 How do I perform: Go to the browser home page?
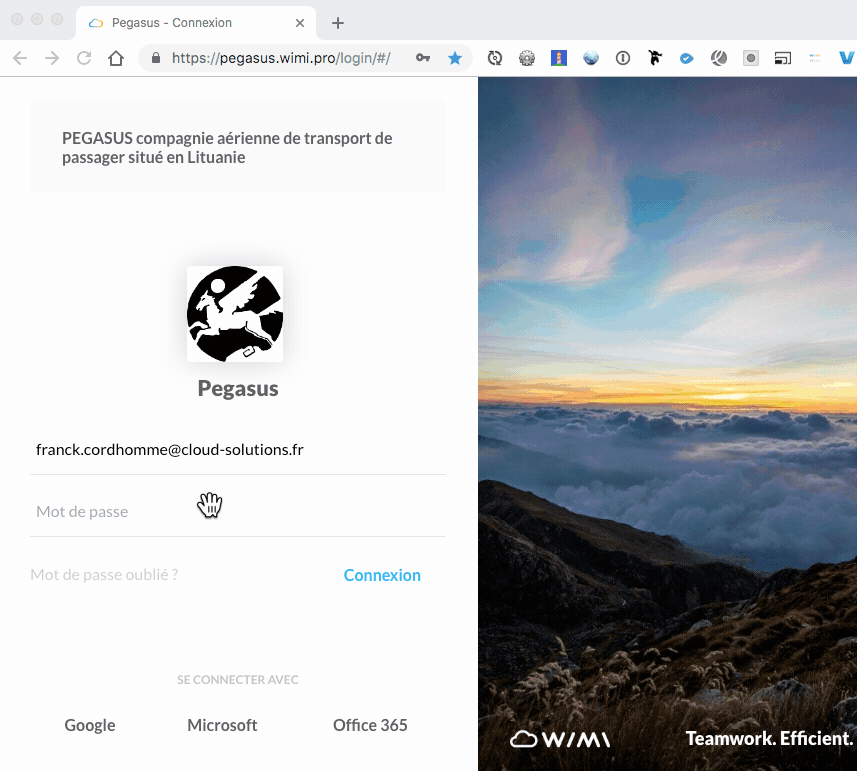[116, 58]
